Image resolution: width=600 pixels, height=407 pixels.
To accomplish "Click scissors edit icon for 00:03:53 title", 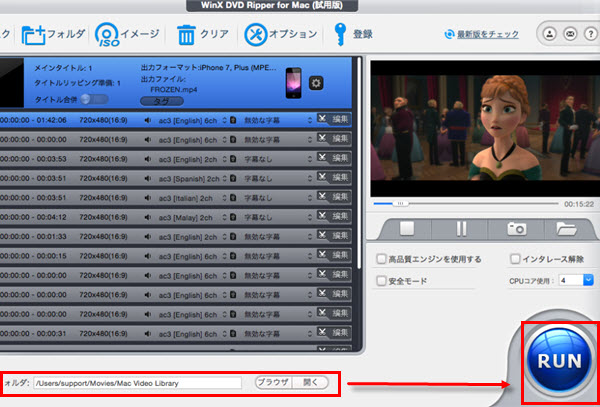I will [x=323, y=158].
